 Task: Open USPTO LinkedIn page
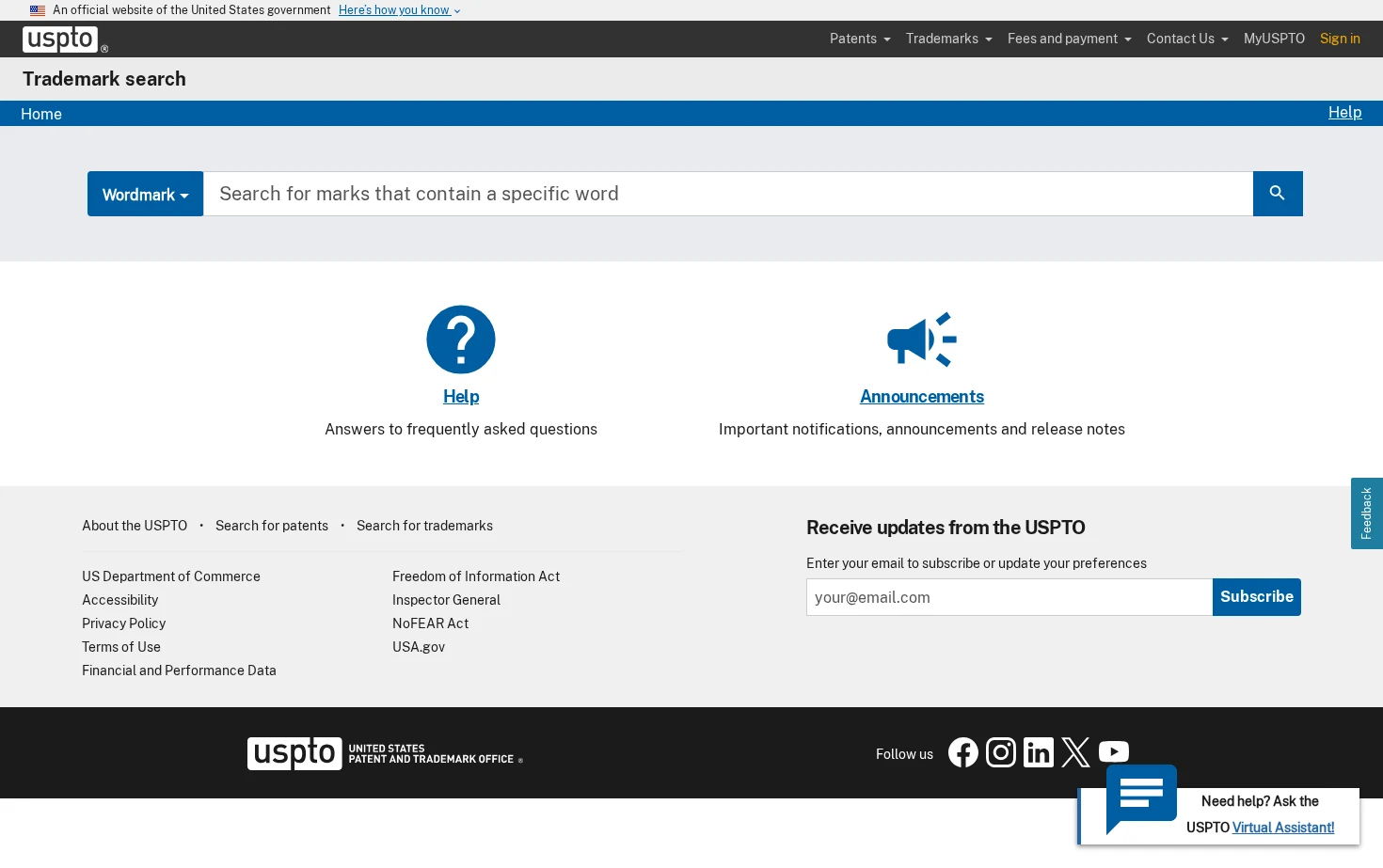coord(1039,752)
